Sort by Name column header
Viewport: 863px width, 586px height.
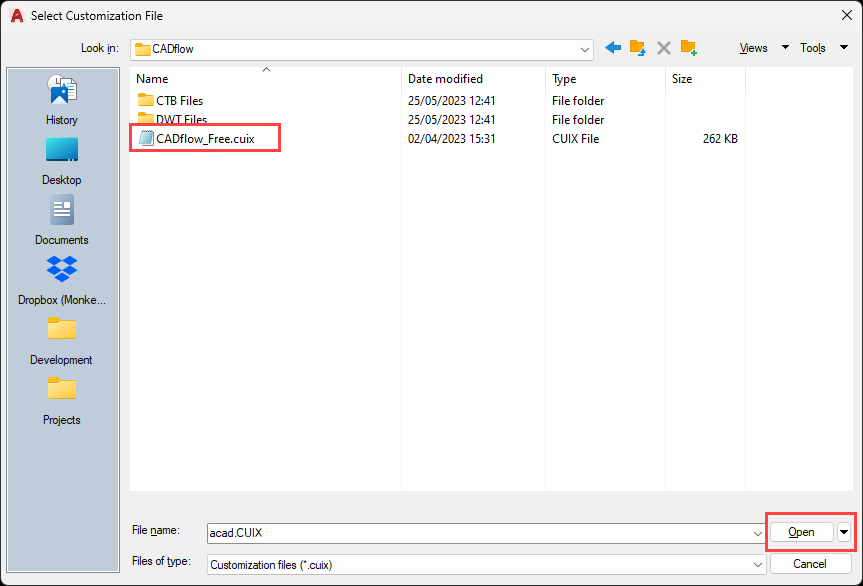point(266,79)
